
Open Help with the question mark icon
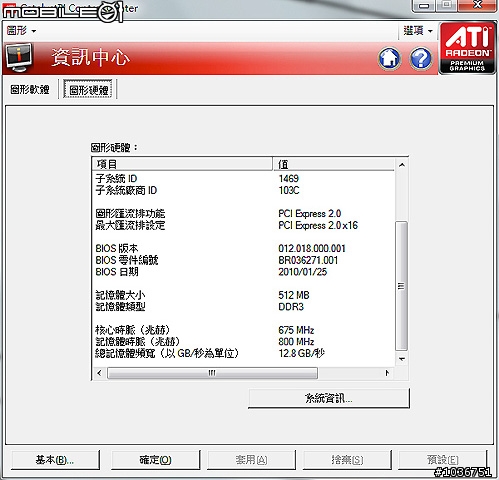421,59
